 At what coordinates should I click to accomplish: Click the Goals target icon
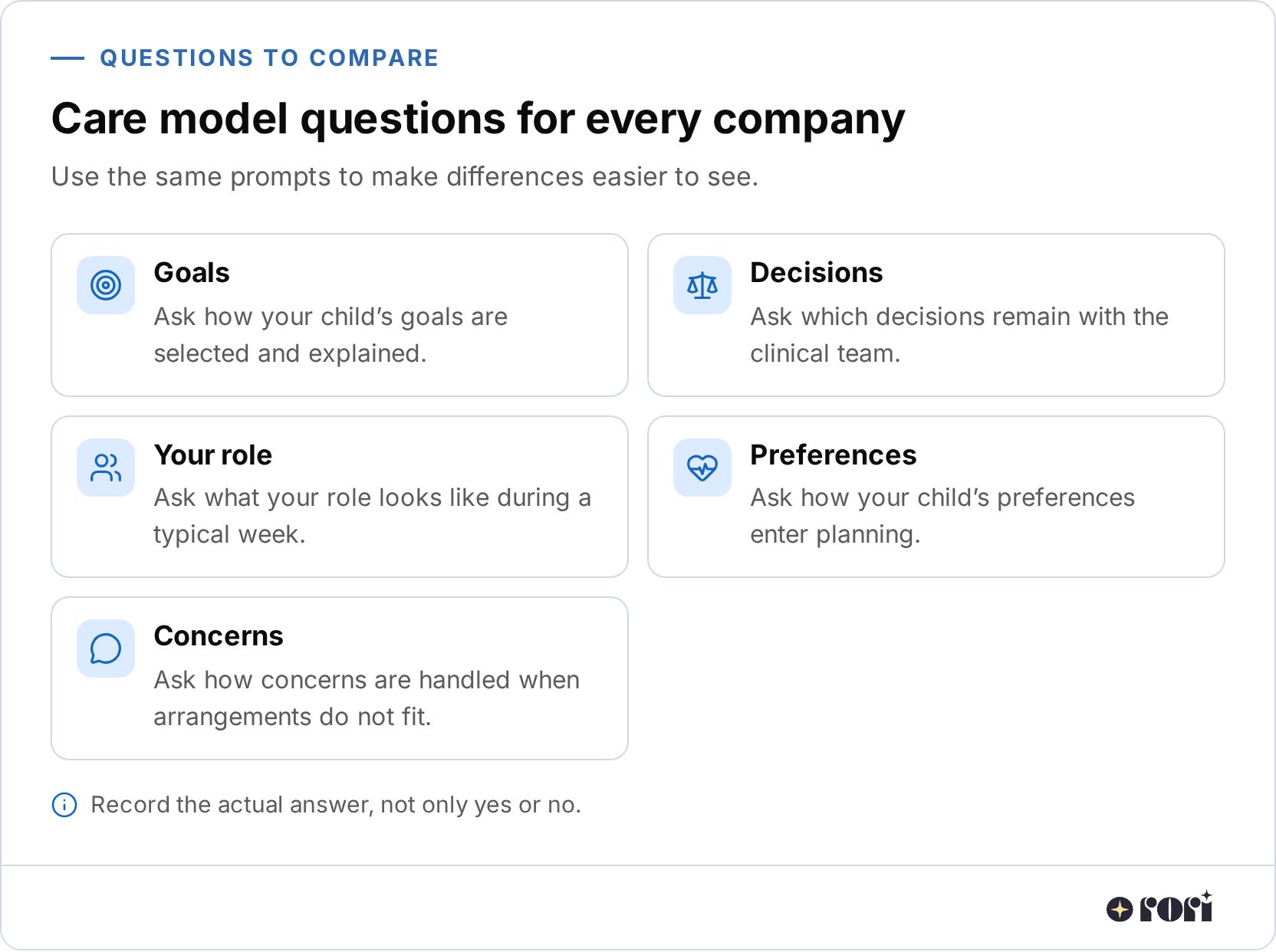tap(106, 285)
